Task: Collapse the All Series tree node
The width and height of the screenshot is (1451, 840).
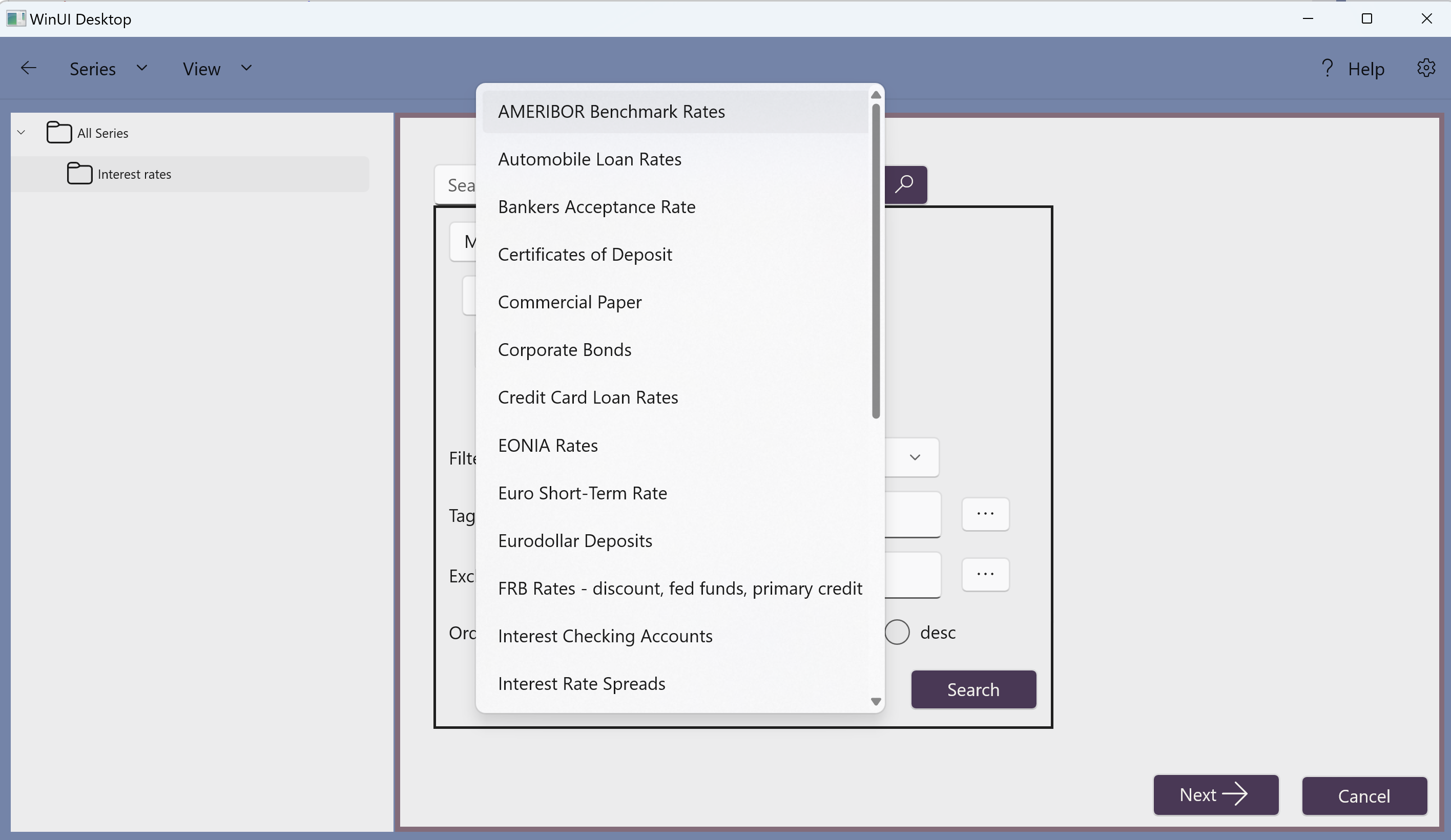Action: tap(22, 133)
